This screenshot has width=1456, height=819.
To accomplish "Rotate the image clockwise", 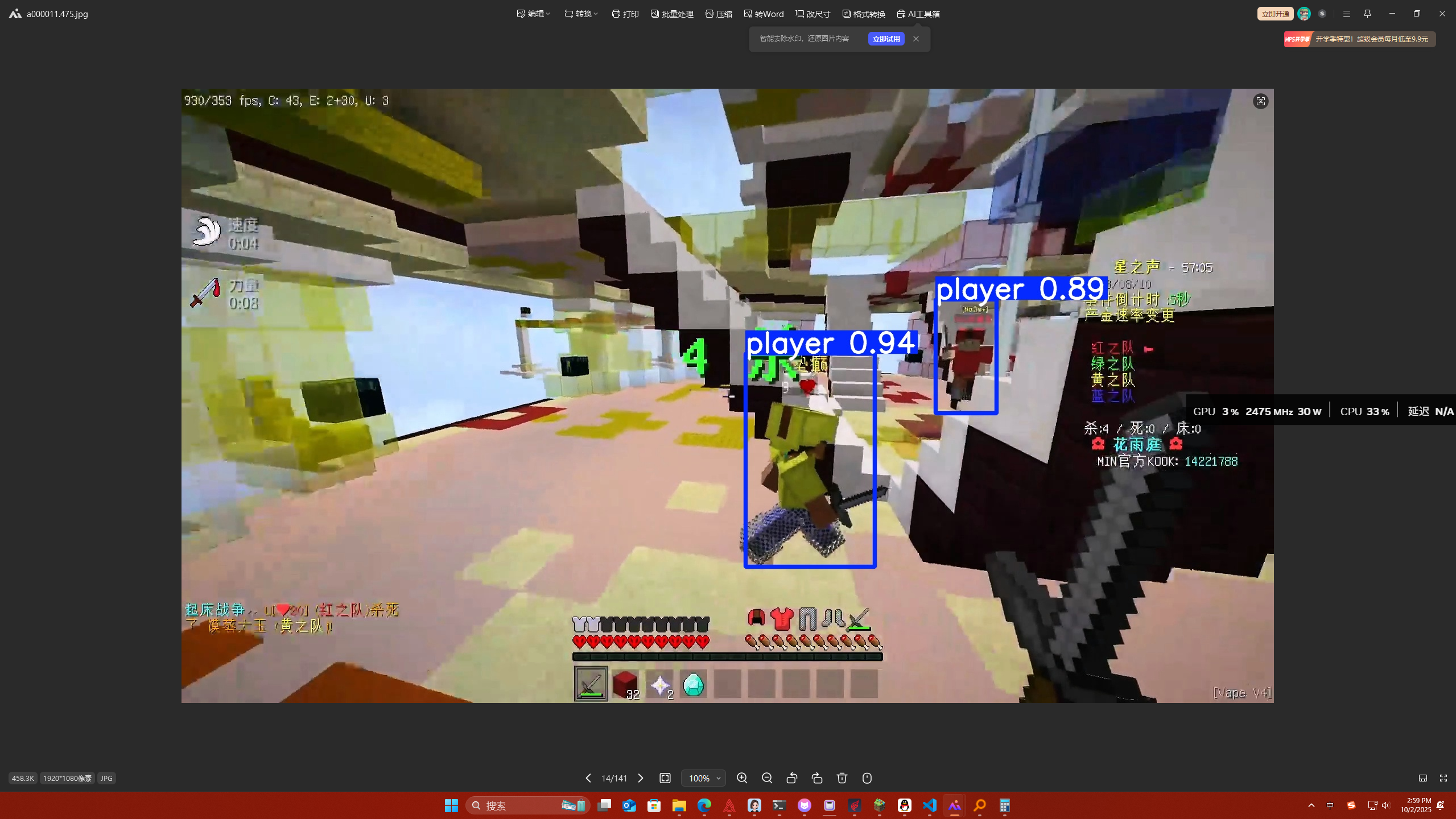I will coord(817,778).
